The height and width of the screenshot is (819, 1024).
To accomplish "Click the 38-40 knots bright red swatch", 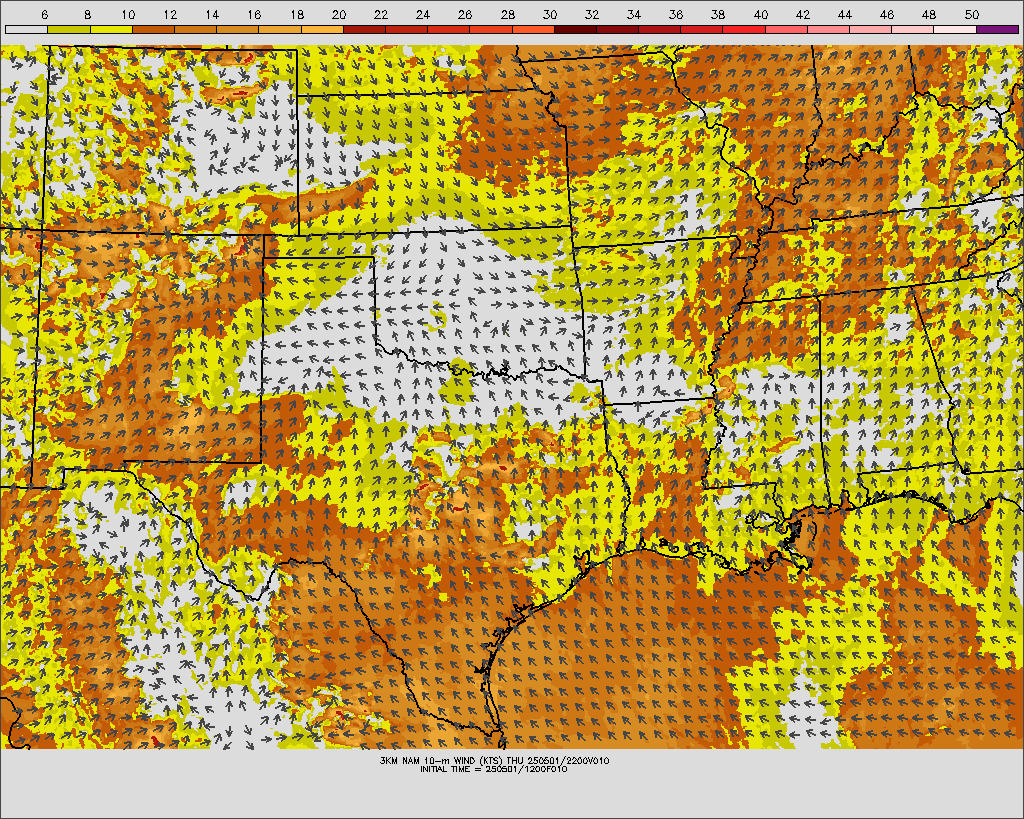I will (x=744, y=29).
